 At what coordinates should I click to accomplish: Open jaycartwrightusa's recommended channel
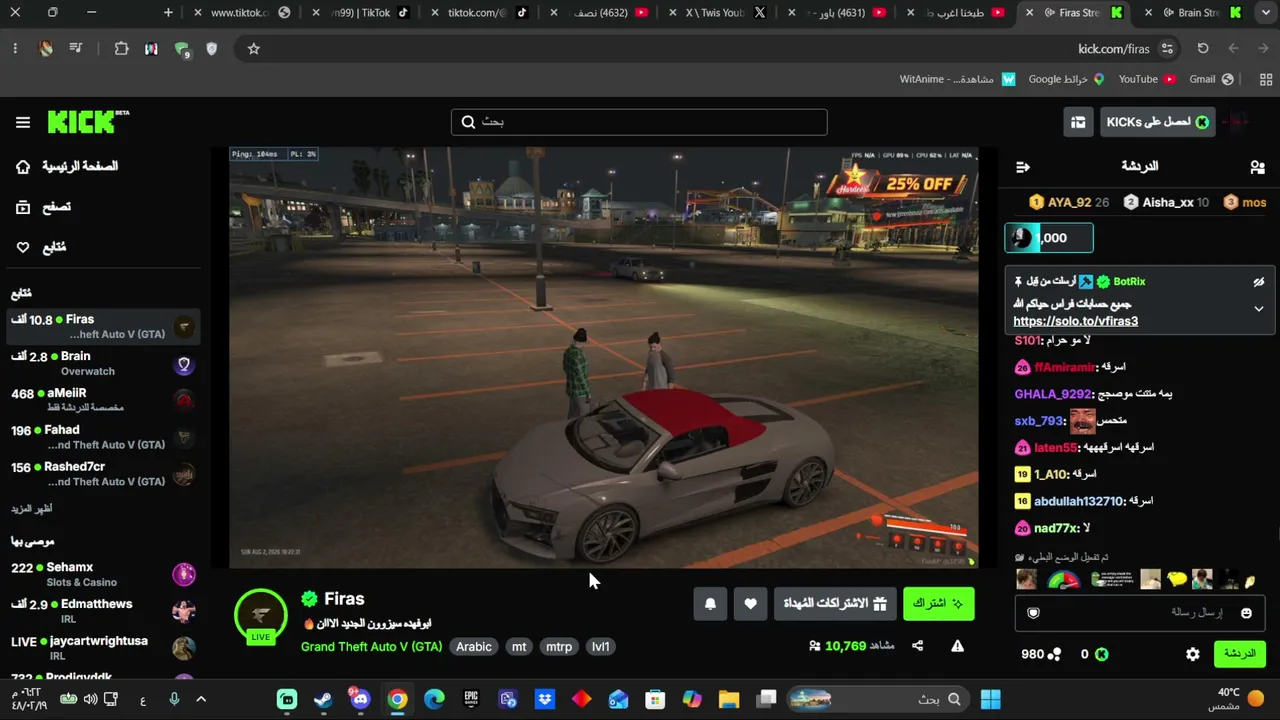pyautogui.click(x=104, y=648)
